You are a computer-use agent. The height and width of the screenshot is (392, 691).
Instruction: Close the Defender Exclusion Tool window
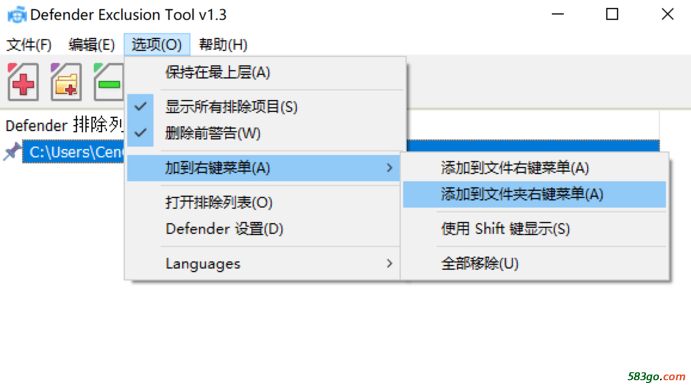coord(667,15)
